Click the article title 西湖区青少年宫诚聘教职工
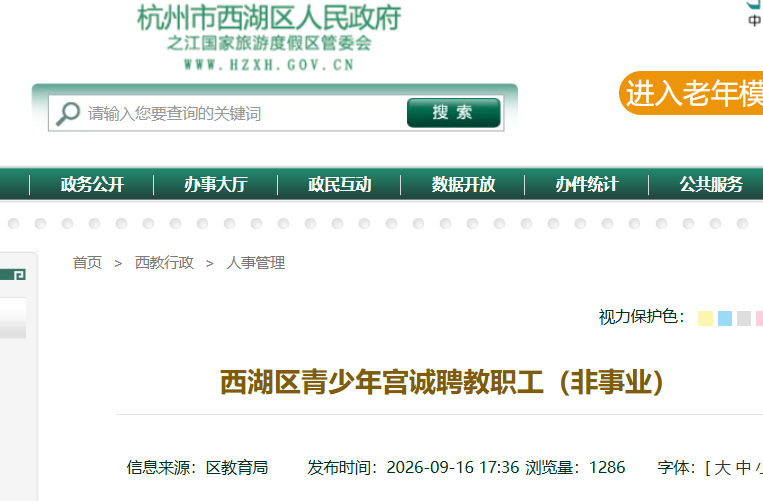Viewport: 763px width, 501px height. pos(382,382)
